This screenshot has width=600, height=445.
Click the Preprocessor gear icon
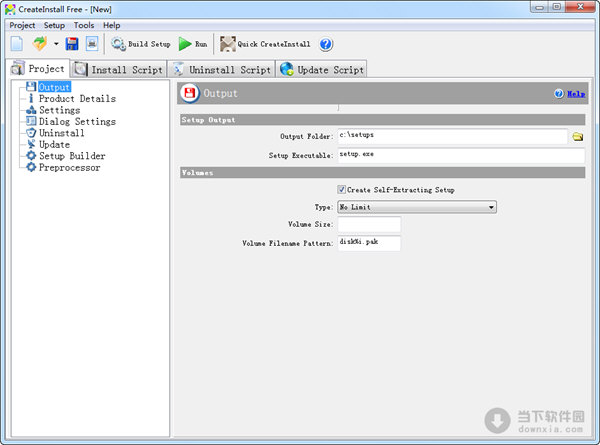coord(31,167)
